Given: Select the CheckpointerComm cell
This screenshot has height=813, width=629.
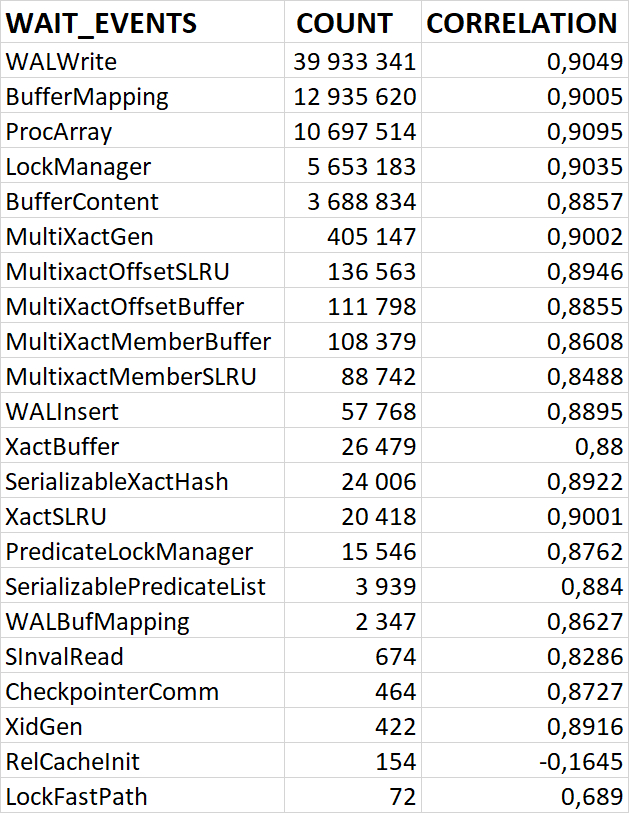Looking at the screenshot, I should point(112,692).
